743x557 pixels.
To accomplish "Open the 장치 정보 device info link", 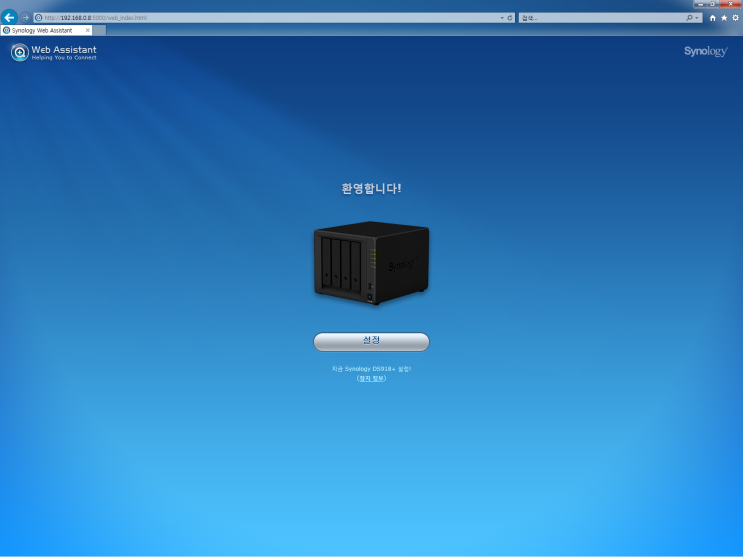I will click(x=372, y=378).
